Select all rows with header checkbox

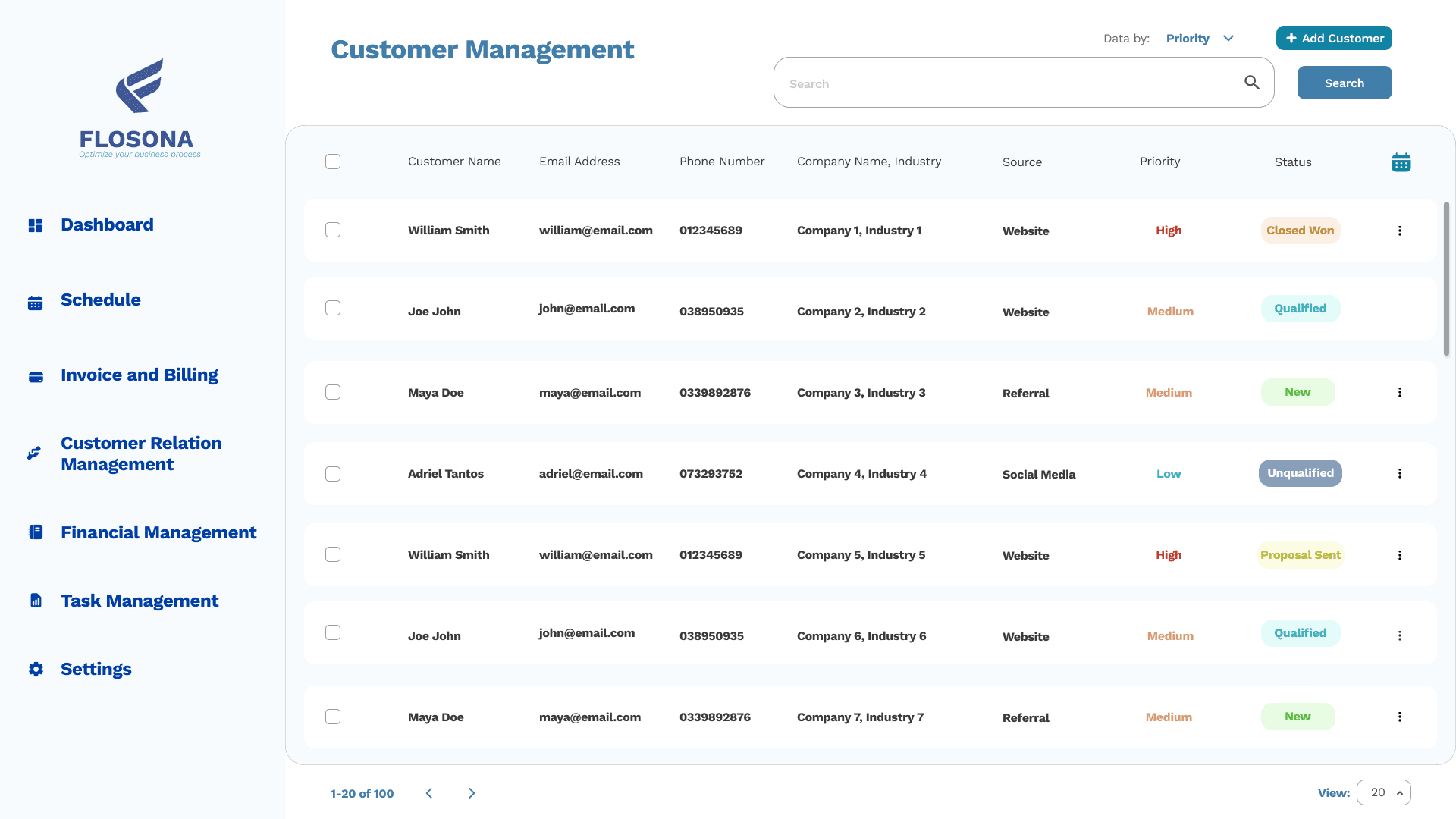[333, 161]
